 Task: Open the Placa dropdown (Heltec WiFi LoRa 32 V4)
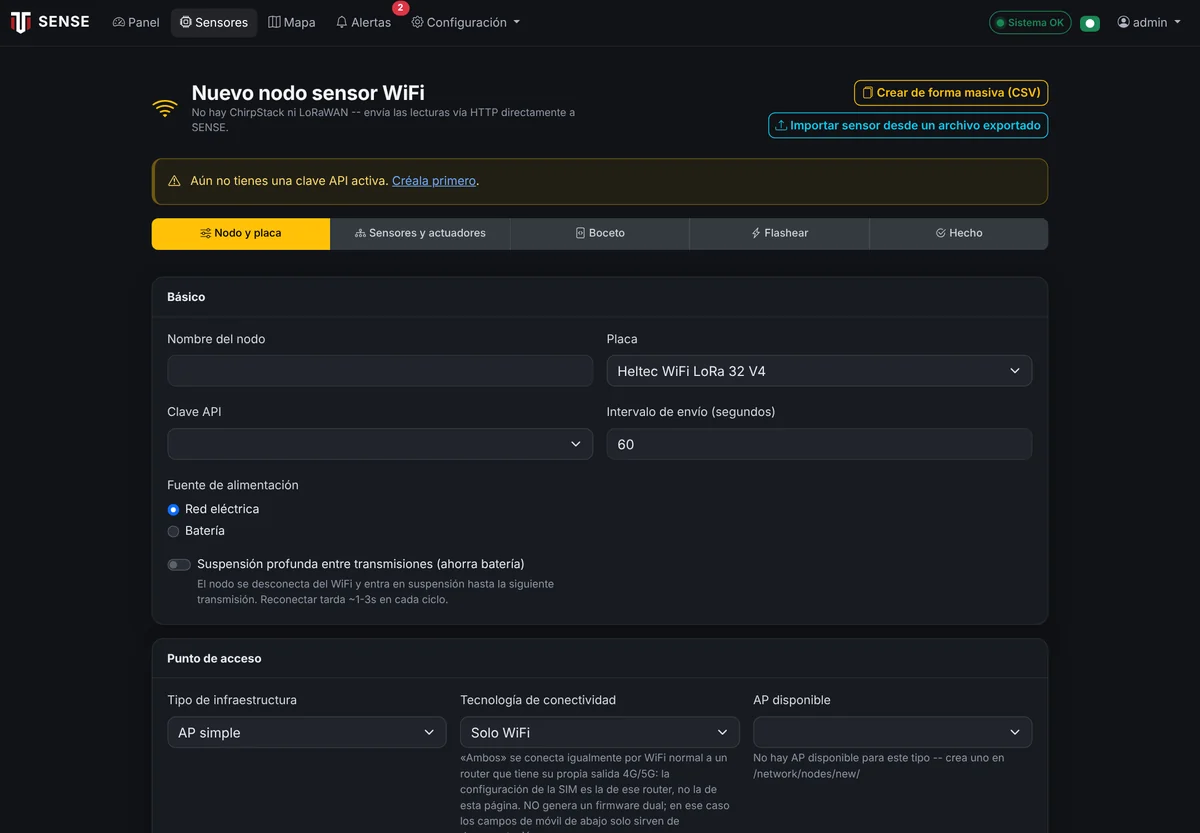click(819, 371)
